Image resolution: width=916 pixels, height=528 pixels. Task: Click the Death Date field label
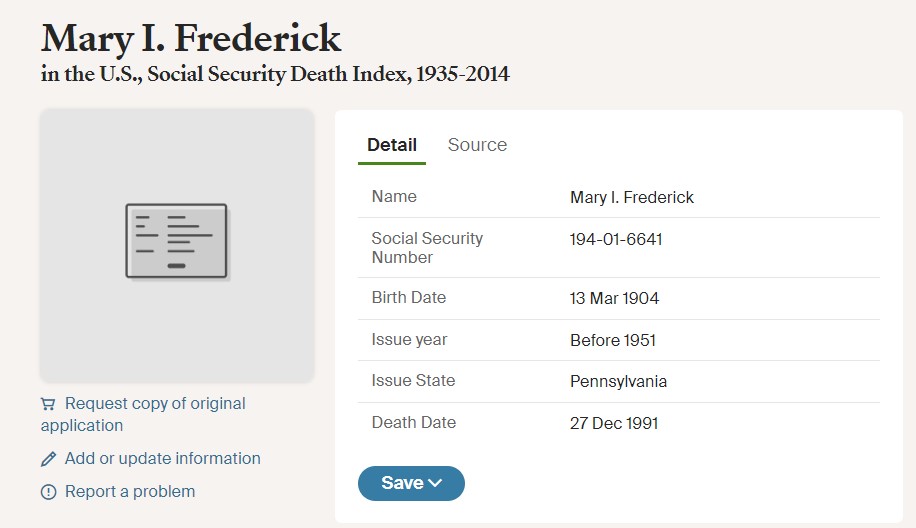coord(414,422)
